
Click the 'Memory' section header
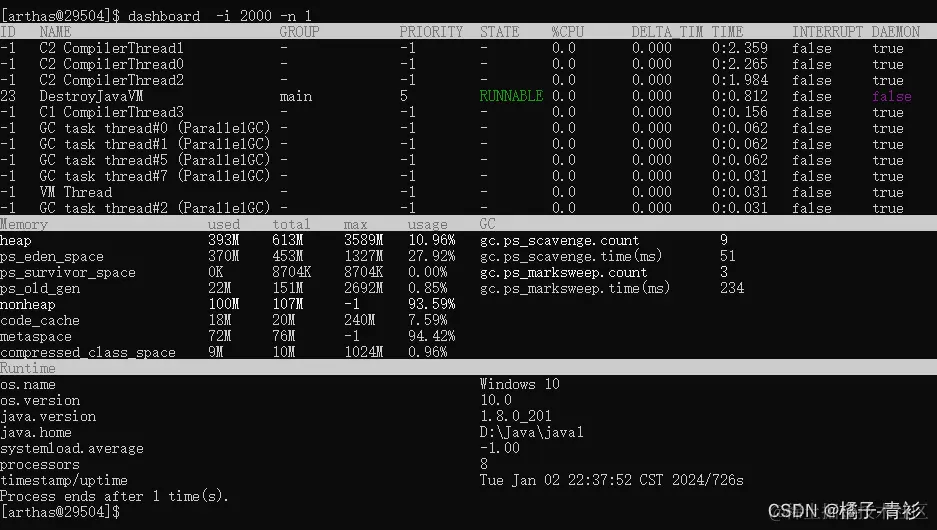24,224
